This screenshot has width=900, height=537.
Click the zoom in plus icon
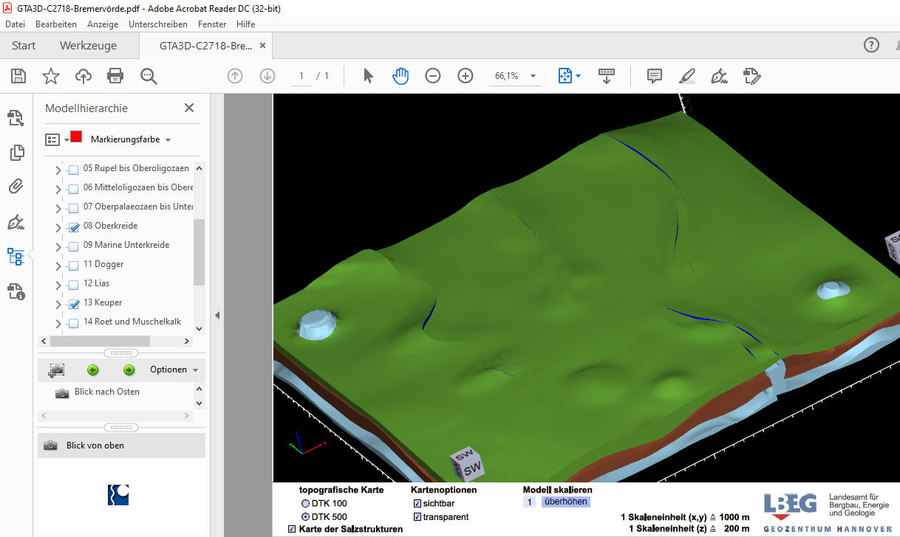point(465,76)
